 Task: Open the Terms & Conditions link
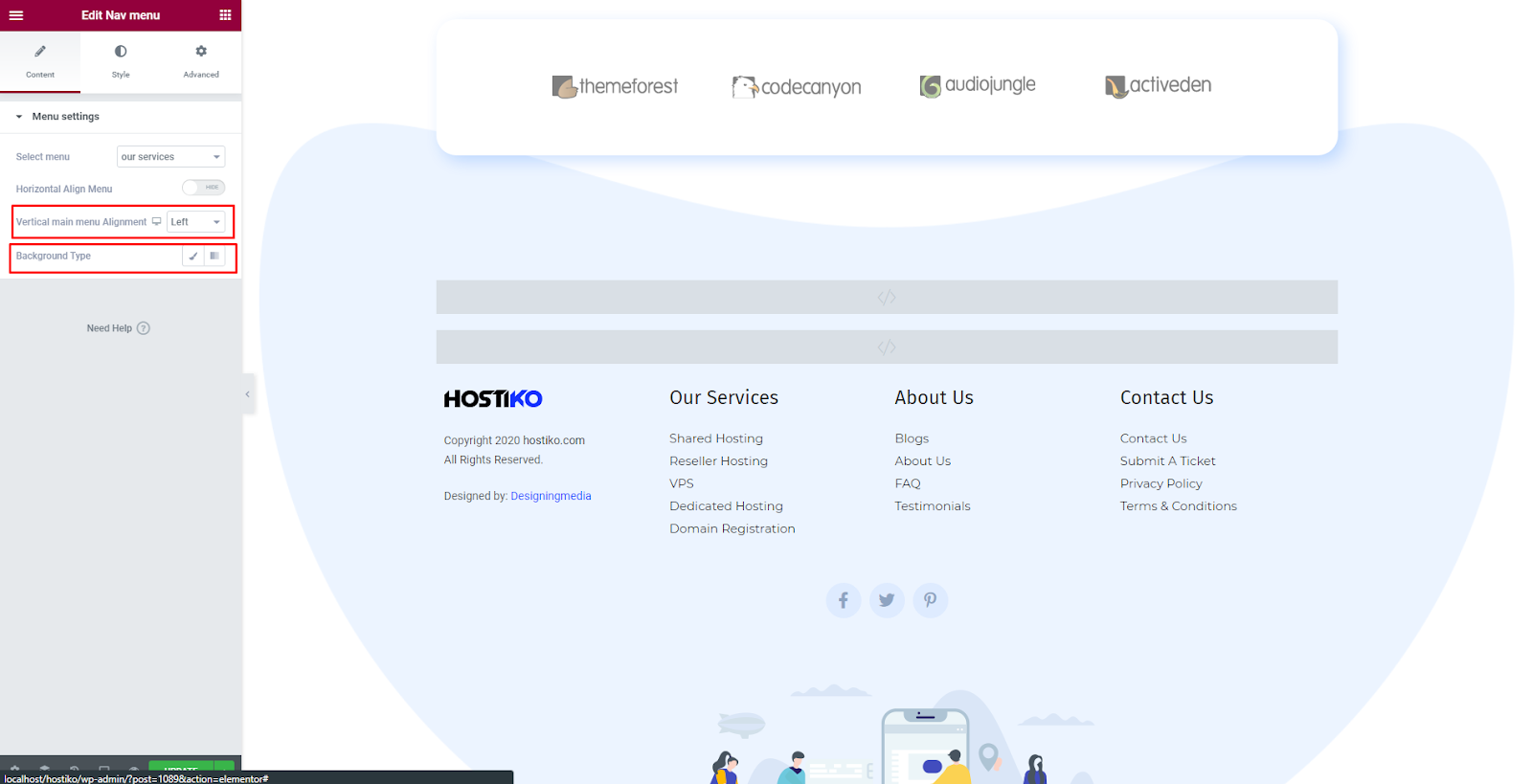pos(1179,506)
